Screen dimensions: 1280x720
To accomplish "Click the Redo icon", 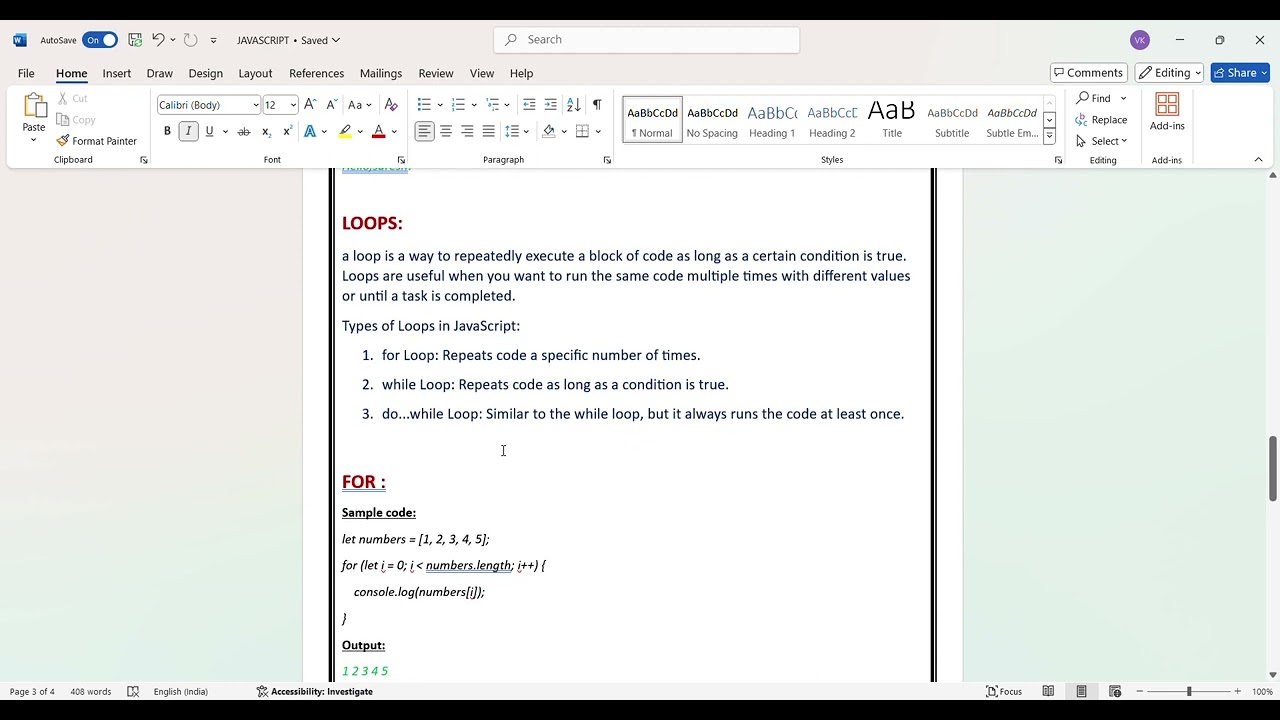I will point(190,40).
